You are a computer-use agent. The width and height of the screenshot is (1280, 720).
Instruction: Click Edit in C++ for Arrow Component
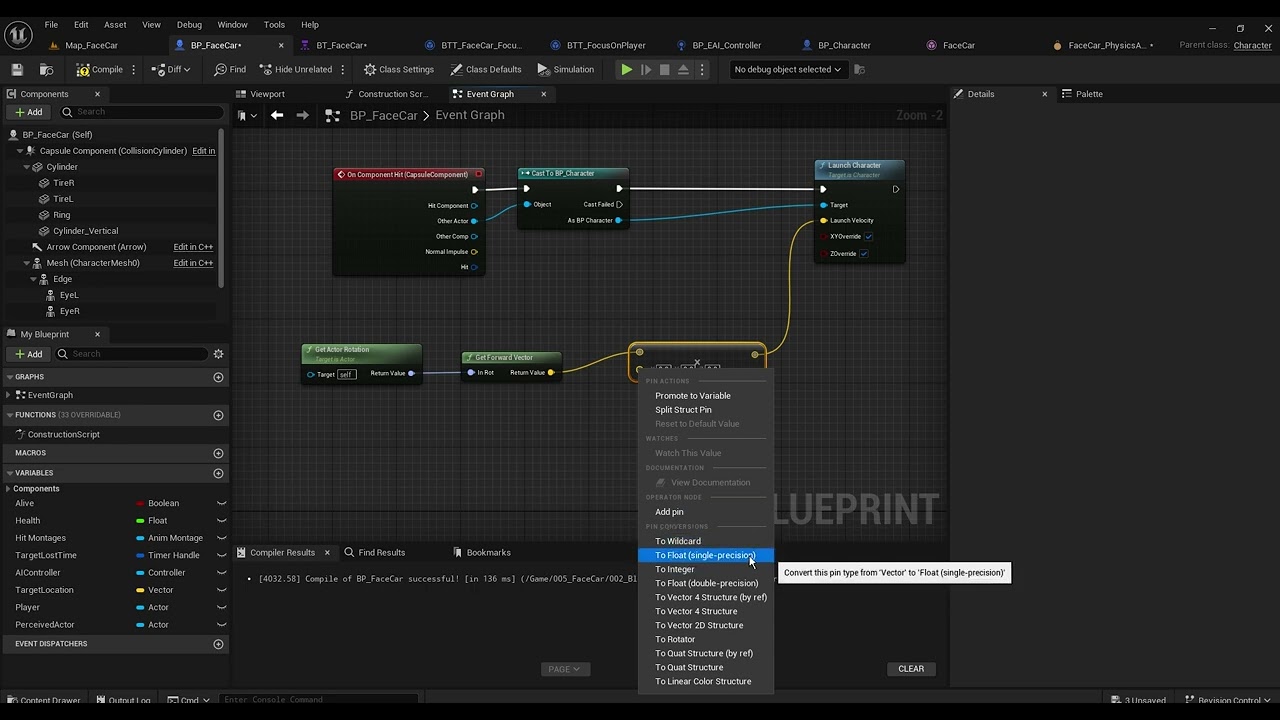193,247
